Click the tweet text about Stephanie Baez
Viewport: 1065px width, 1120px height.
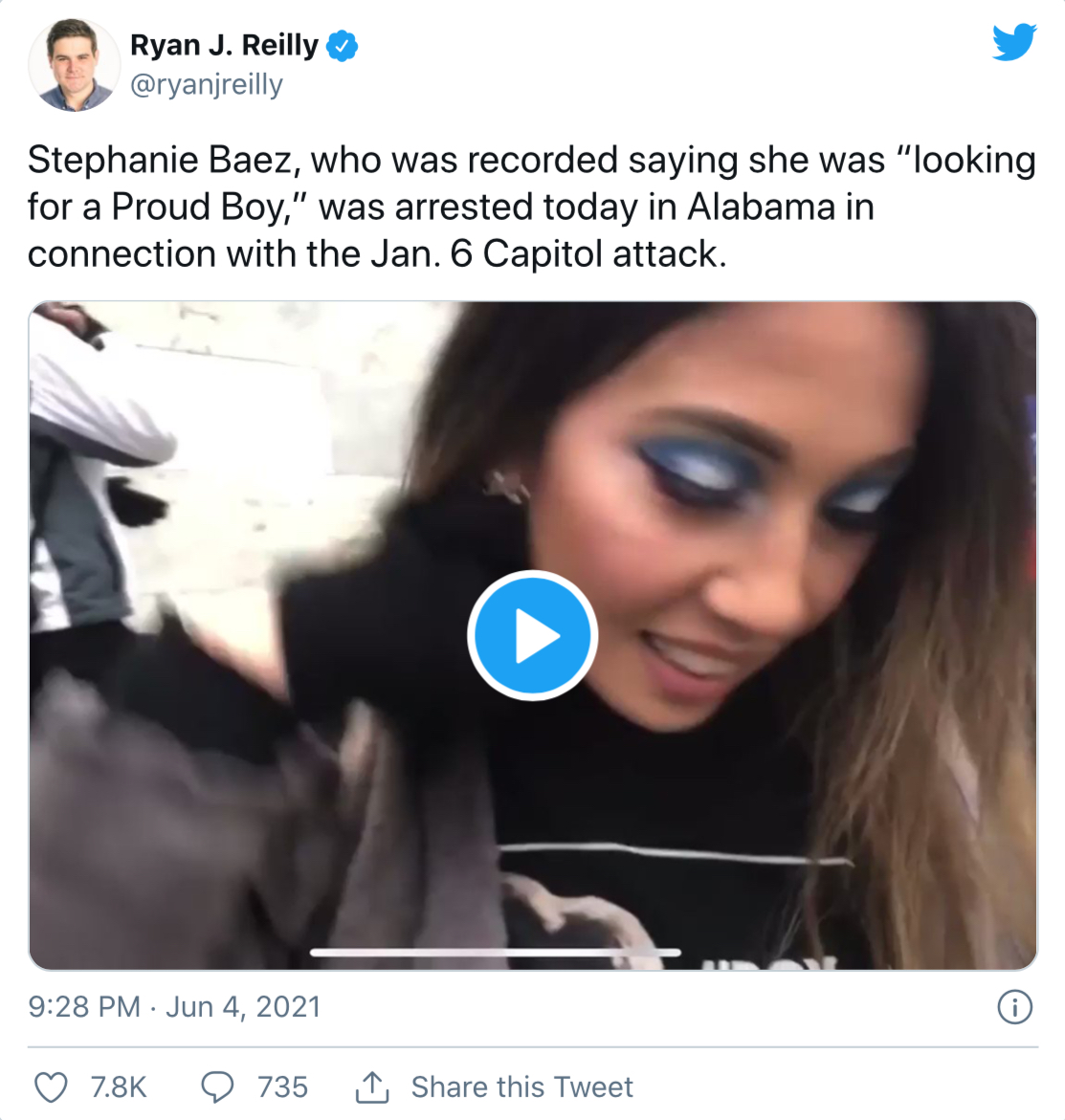tap(532, 207)
